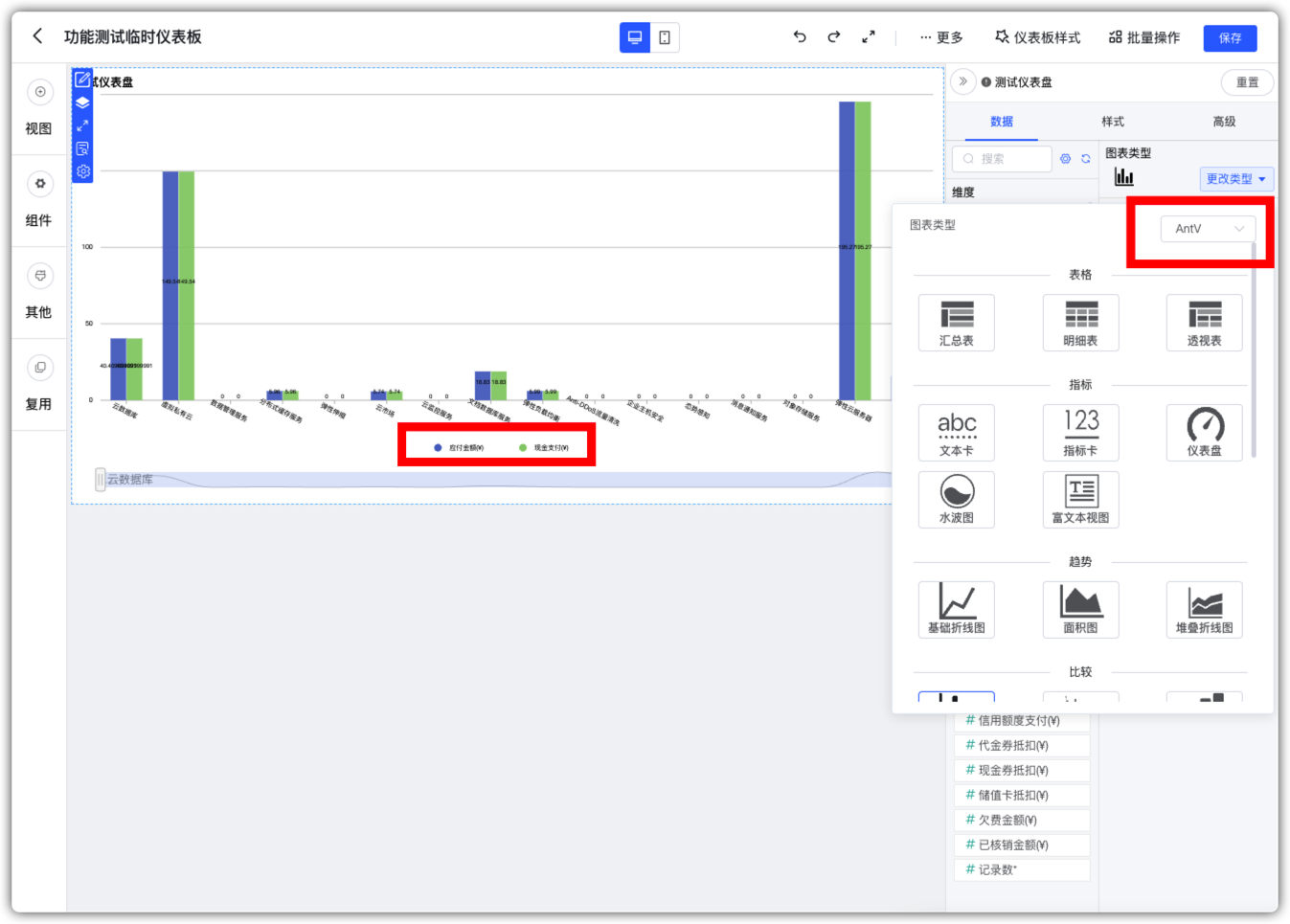Viewport: 1290px width, 924px height.
Task: Toggle the 现金支付 legend item
Action: (x=544, y=447)
